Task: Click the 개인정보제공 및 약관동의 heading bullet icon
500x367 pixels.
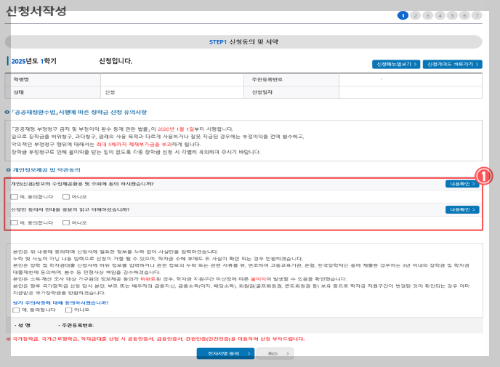Action: (8, 170)
